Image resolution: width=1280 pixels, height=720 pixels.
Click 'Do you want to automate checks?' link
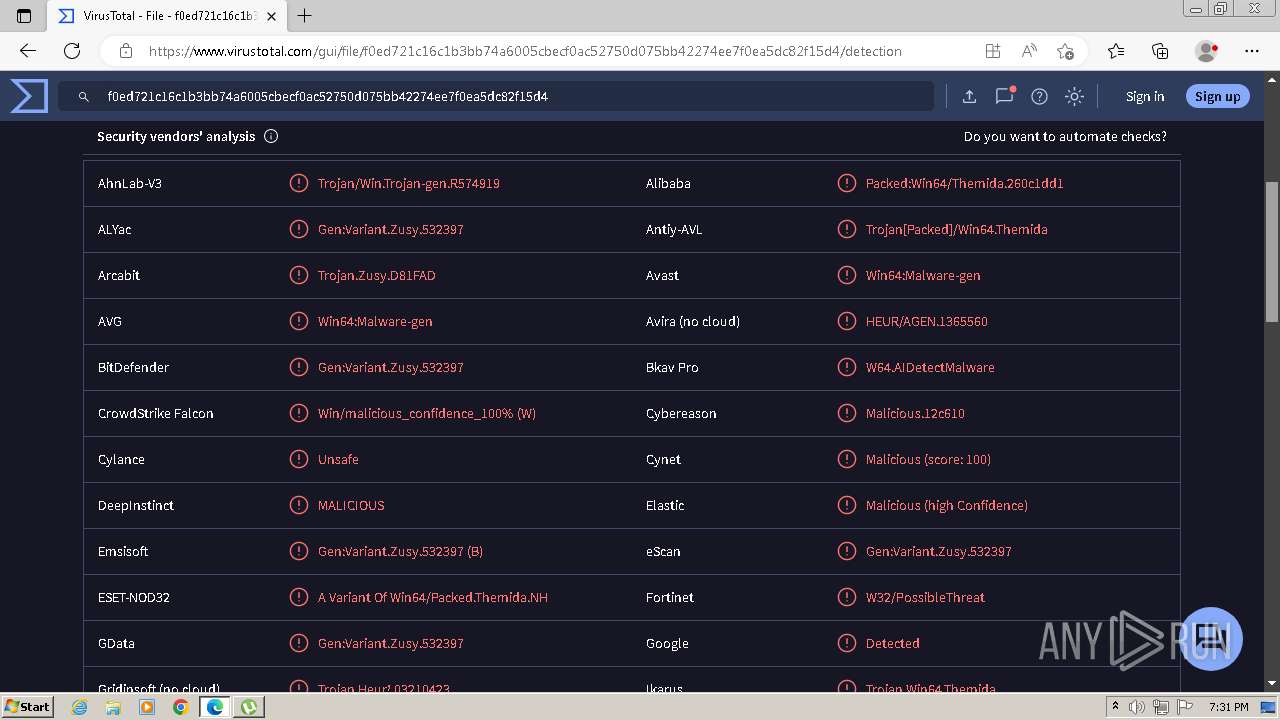tap(1065, 136)
